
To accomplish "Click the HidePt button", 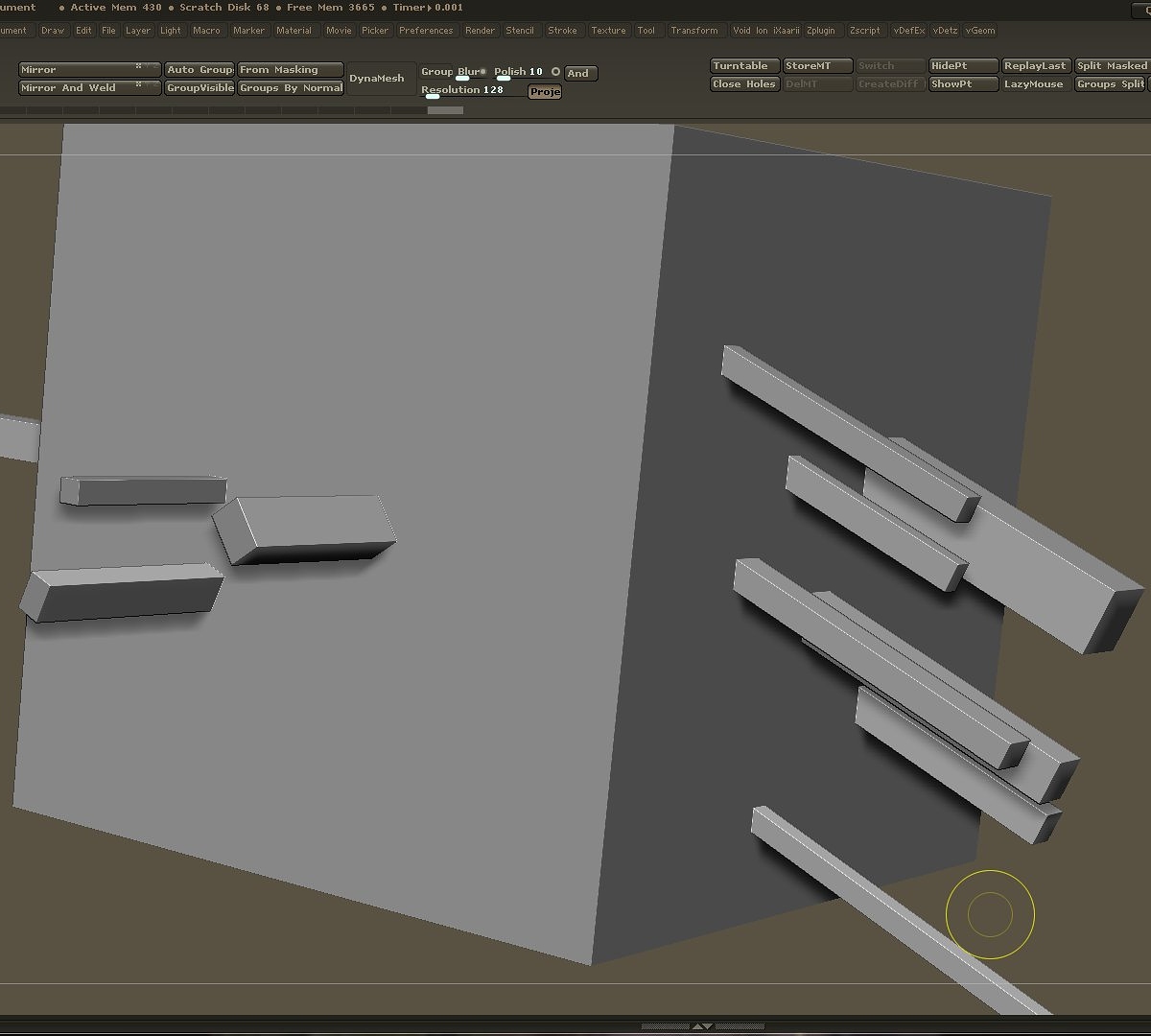I will coord(963,66).
